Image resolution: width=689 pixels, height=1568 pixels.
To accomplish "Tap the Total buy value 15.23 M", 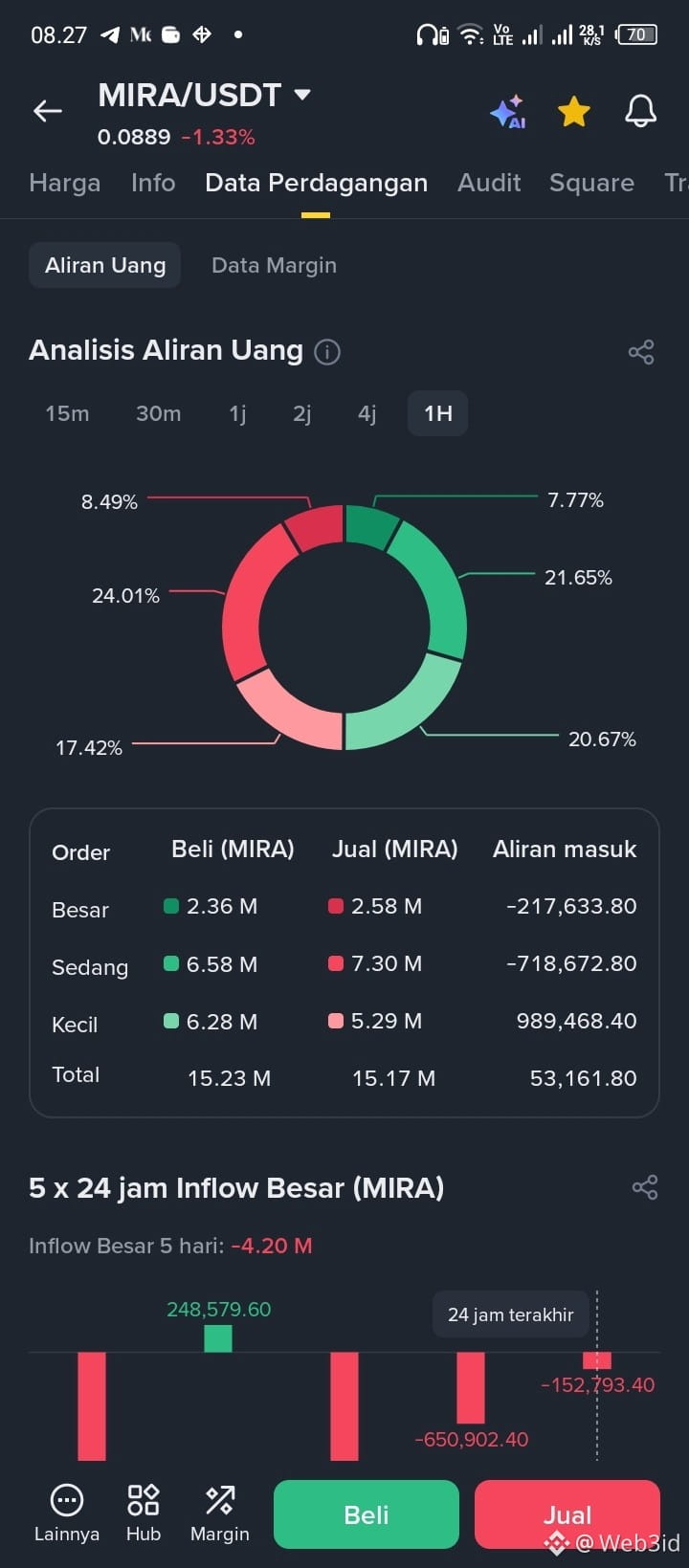I will point(229,1078).
